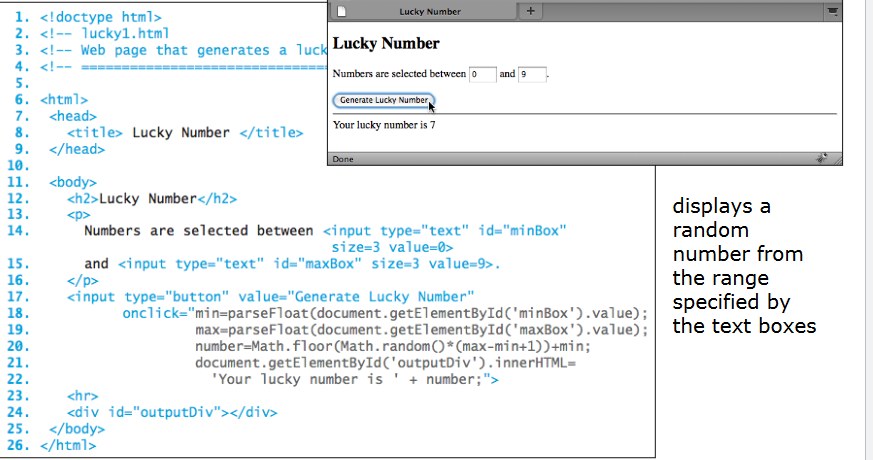Click the closing '</html>' code line
This screenshot has width=873, height=460.
(68, 446)
